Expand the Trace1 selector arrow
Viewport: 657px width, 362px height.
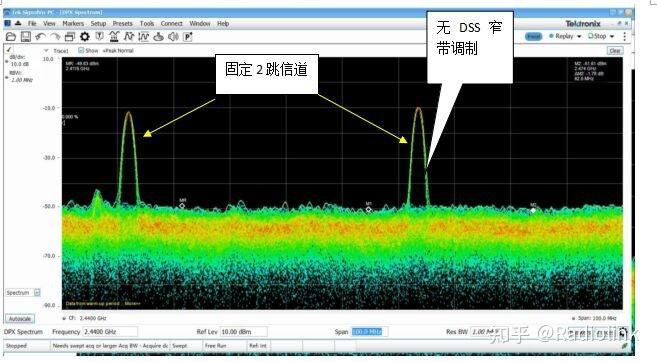click(x=46, y=51)
